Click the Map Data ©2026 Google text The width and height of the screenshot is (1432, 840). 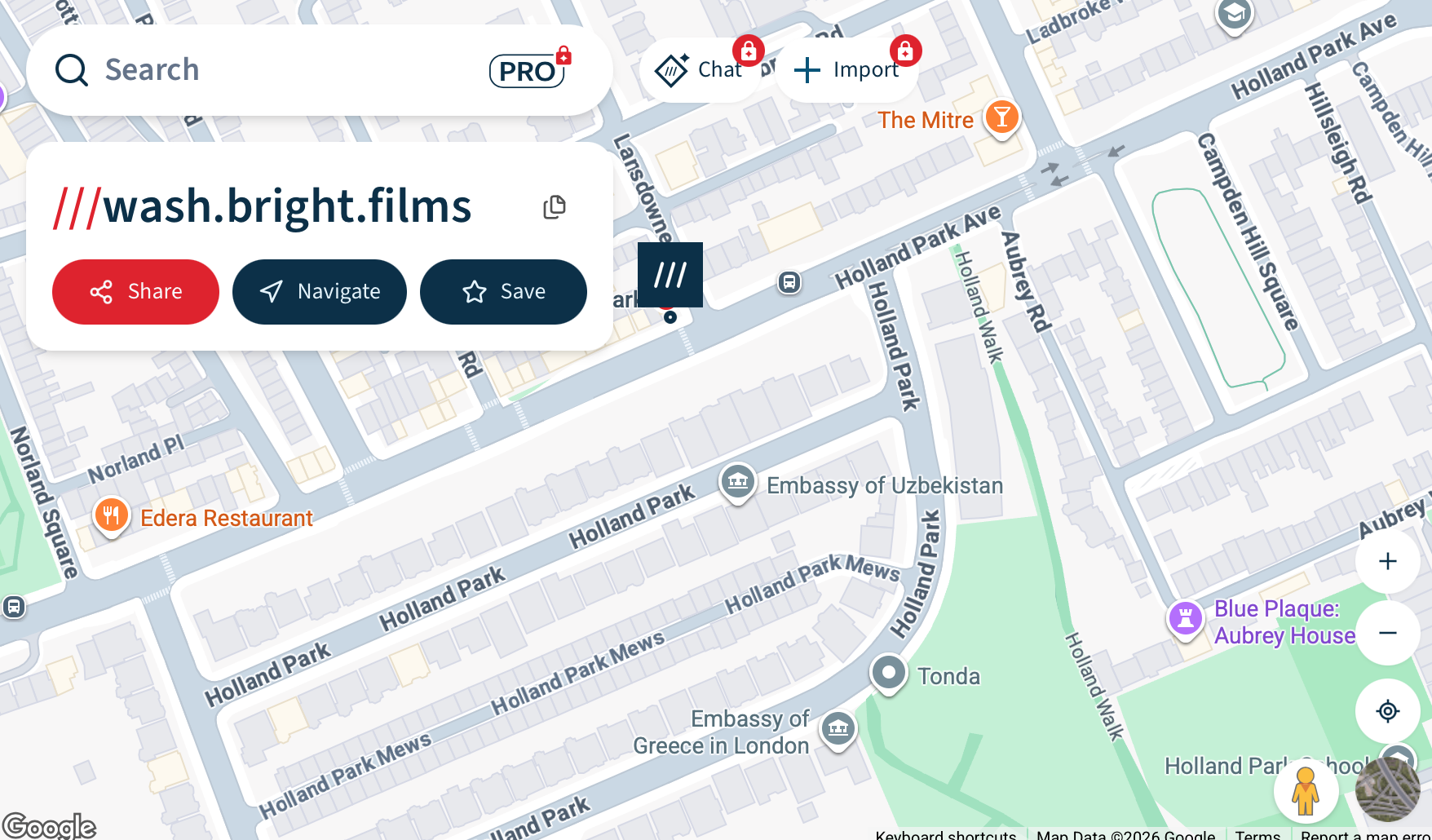tap(1125, 834)
